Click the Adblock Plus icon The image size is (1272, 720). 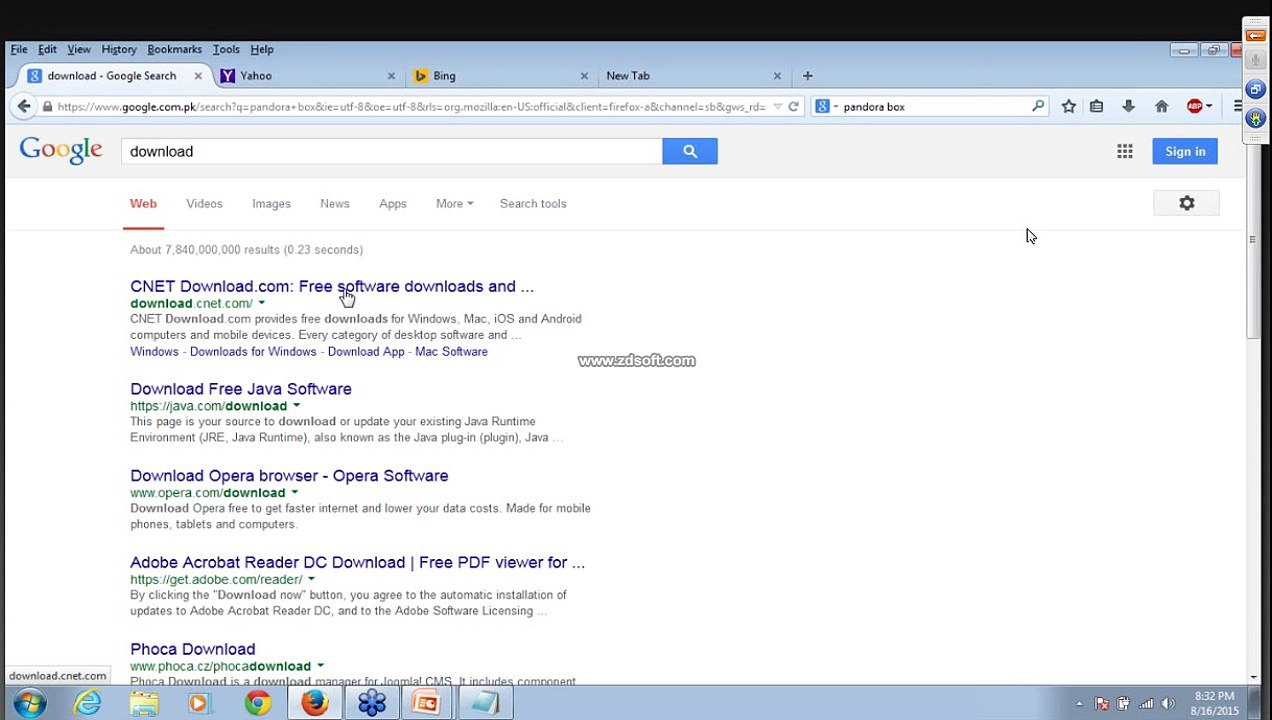[x=1195, y=106]
